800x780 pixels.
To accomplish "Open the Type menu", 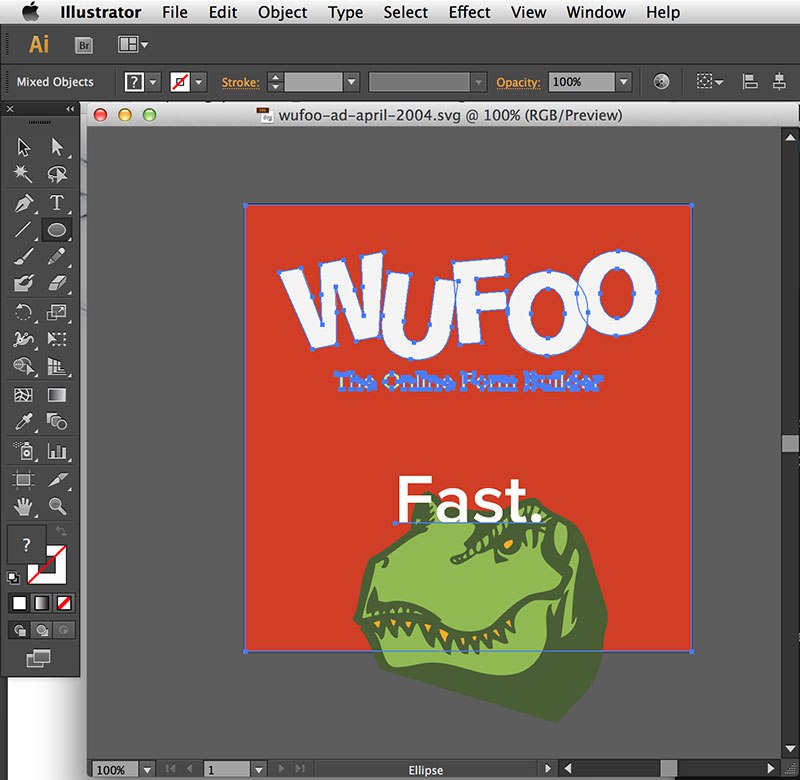I will point(345,12).
